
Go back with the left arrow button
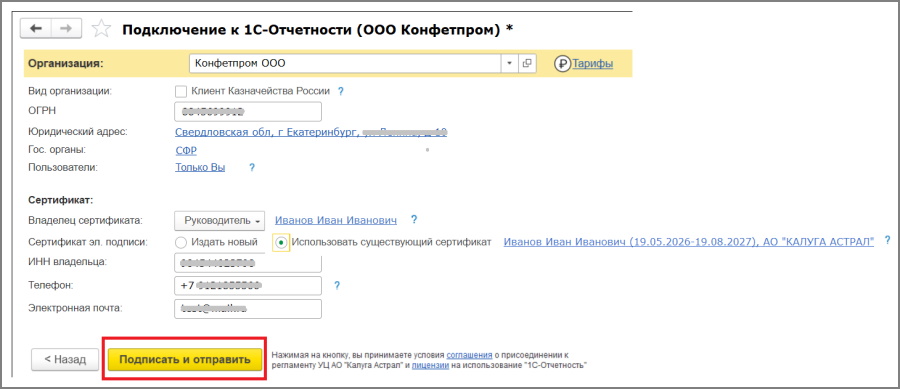click(36, 29)
